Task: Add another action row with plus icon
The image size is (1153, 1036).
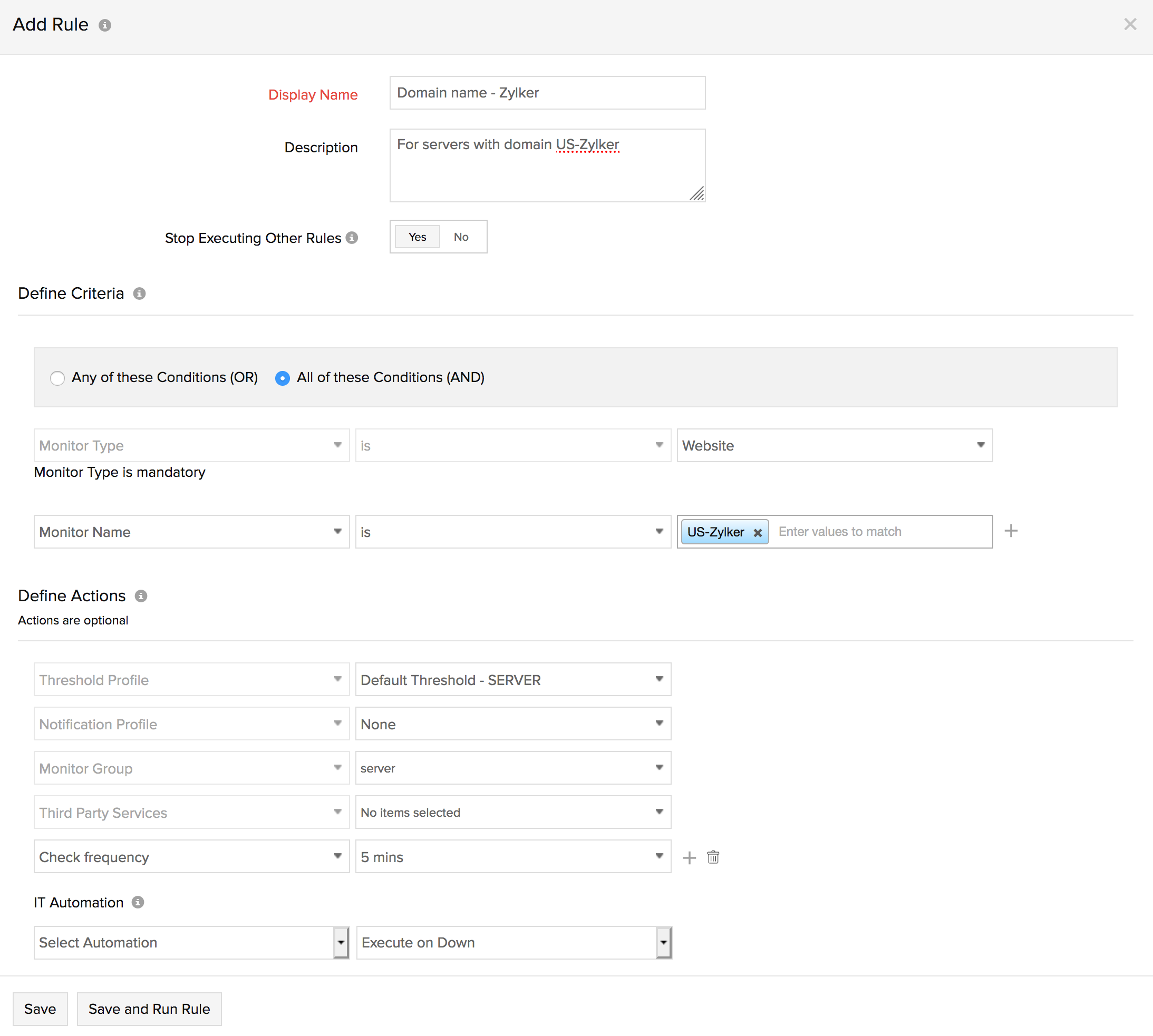Action: click(689, 858)
